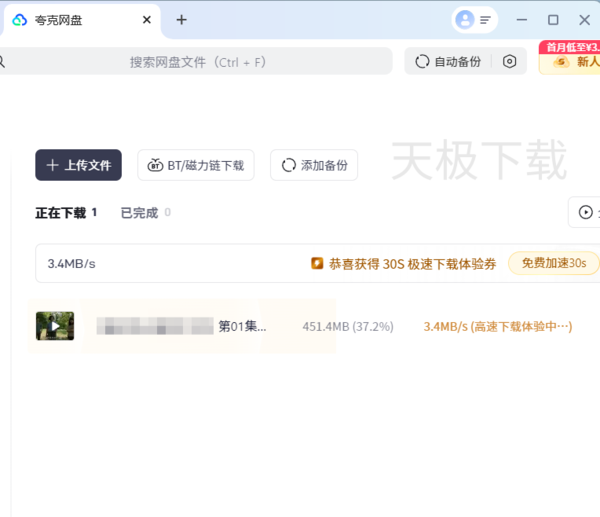Viewport: 600px width, 517px height.
Task: Open the video thumbnail of 第01集
Action: [55, 326]
